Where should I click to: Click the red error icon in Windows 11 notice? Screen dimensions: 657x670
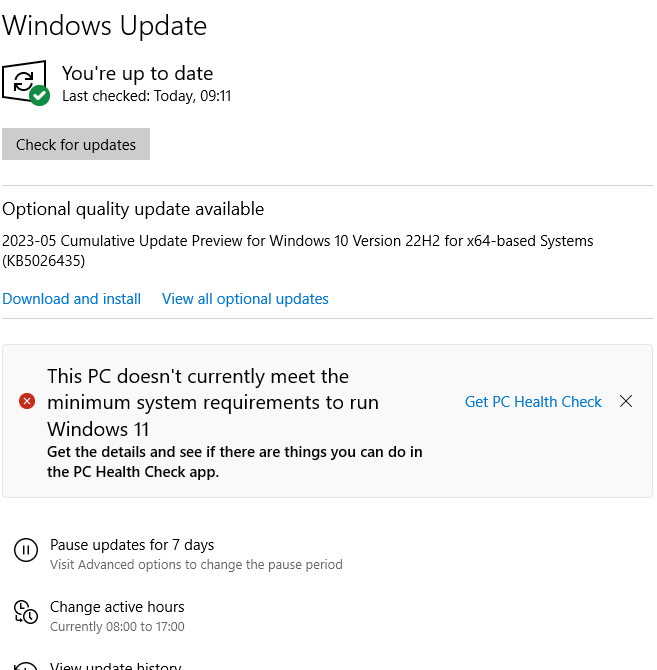pos(27,402)
